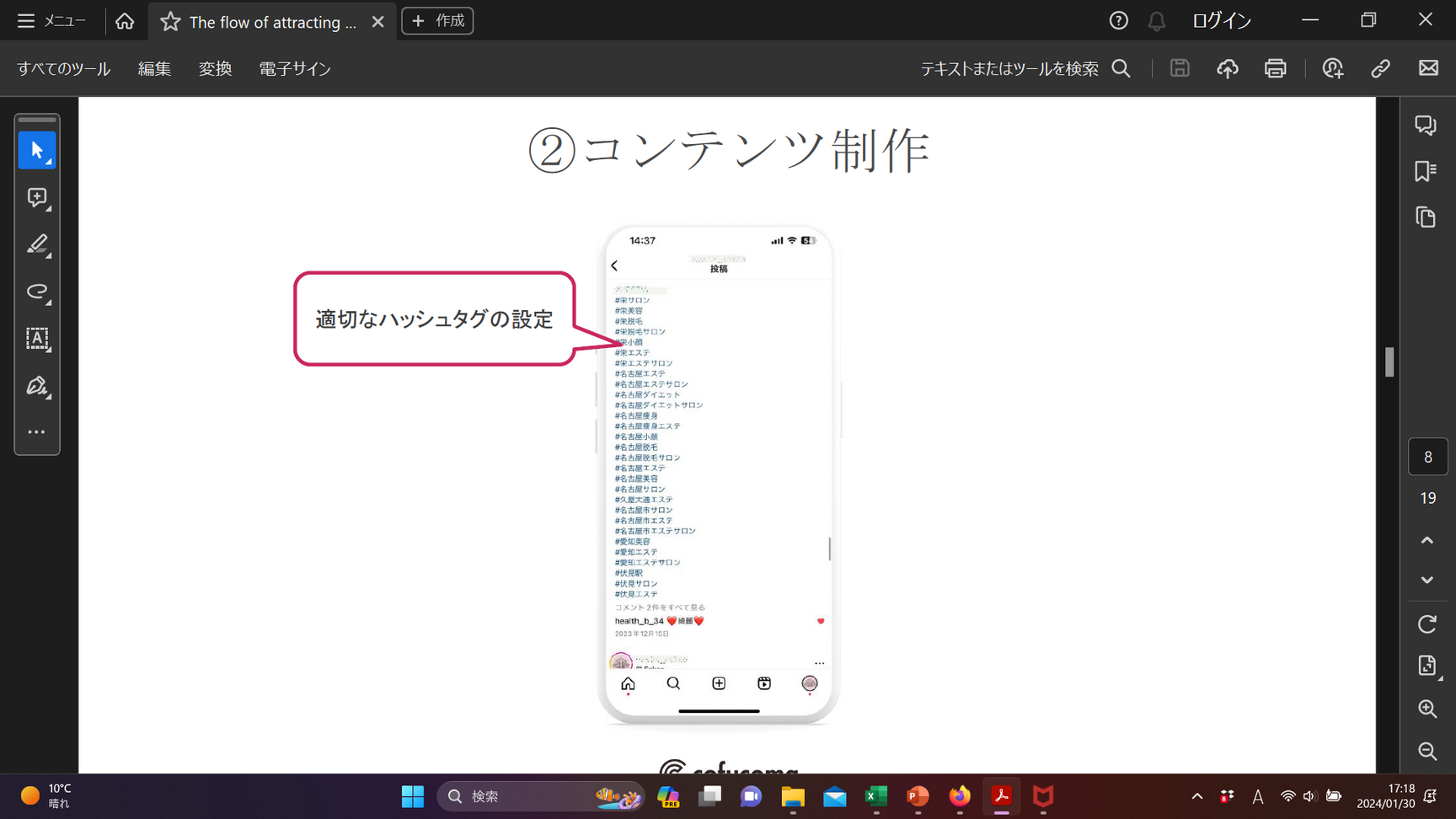The image size is (1456, 819).
Task: Rotate the page view clockwise
Action: coord(1427,624)
